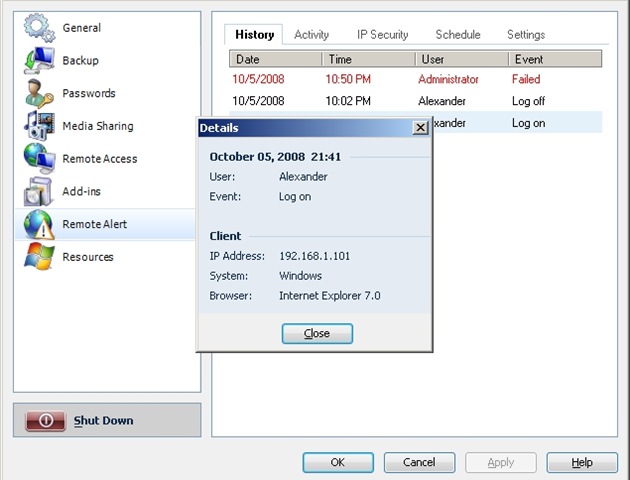630x480 pixels.
Task: Select the Resources label
Action: [88, 257]
